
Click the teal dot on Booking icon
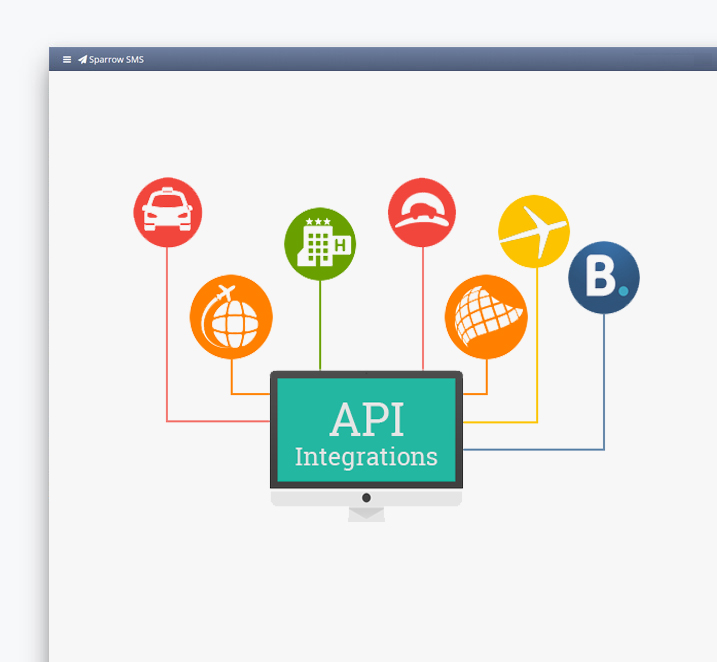coord(623,291)
